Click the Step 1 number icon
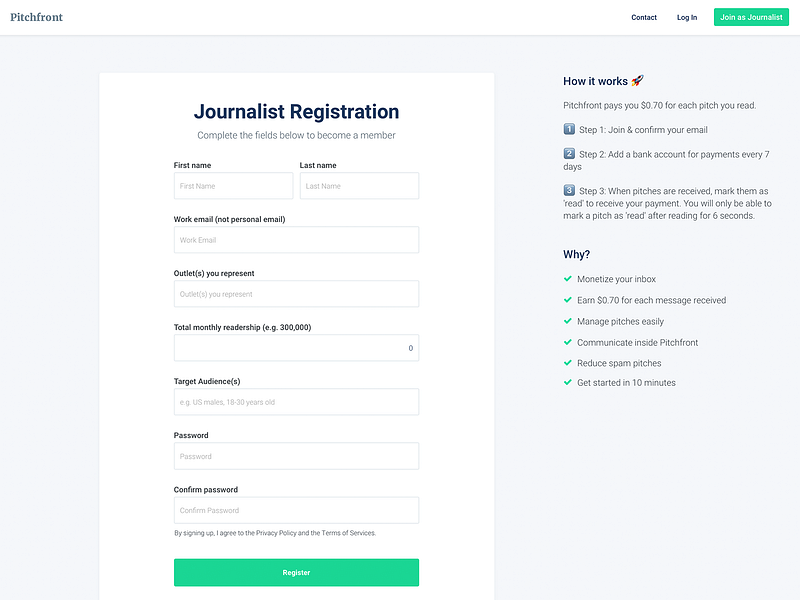800x600 pixels. [569, 129]
